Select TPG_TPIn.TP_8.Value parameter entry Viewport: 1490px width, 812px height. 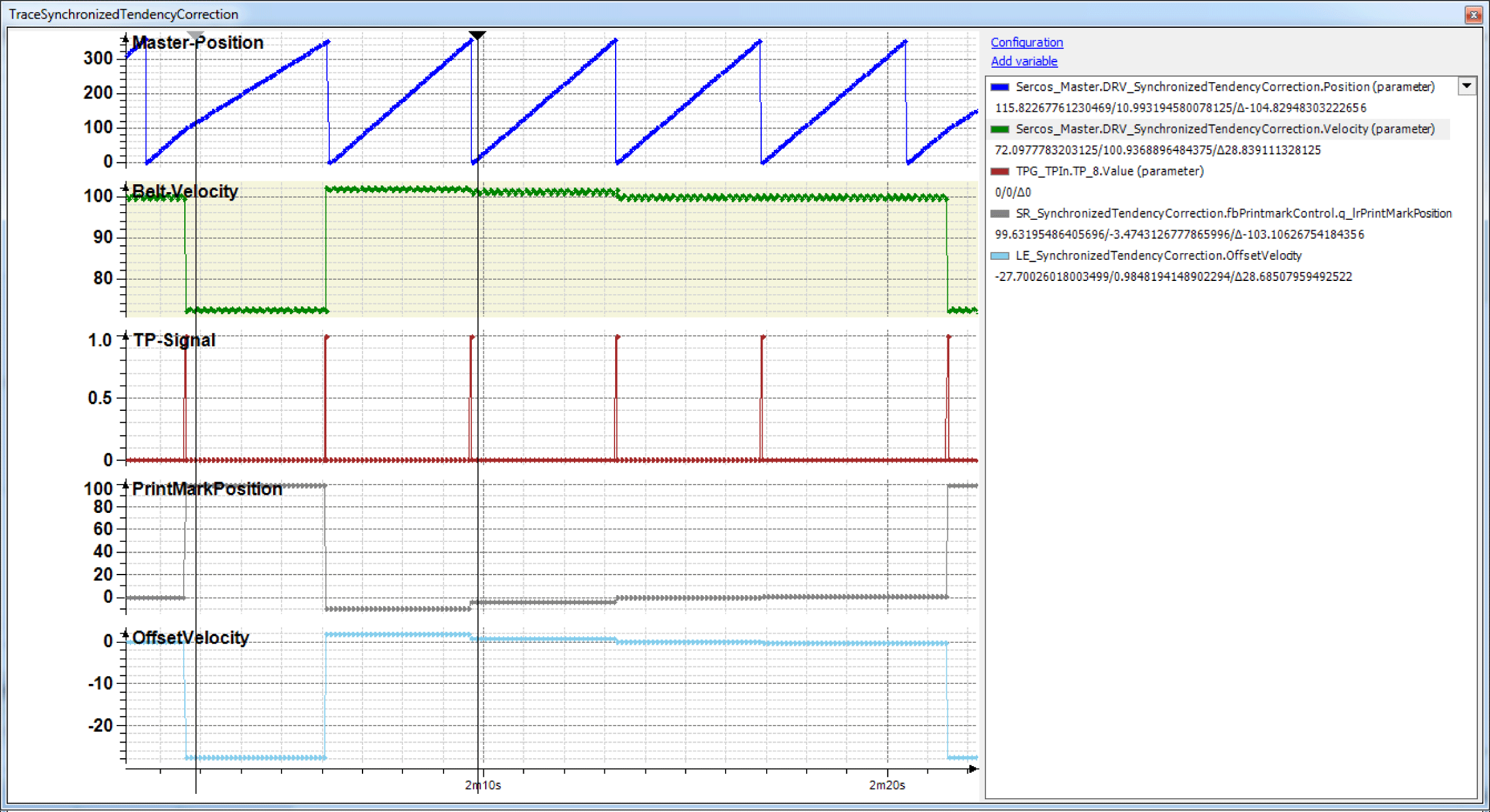pos(1109,172)
